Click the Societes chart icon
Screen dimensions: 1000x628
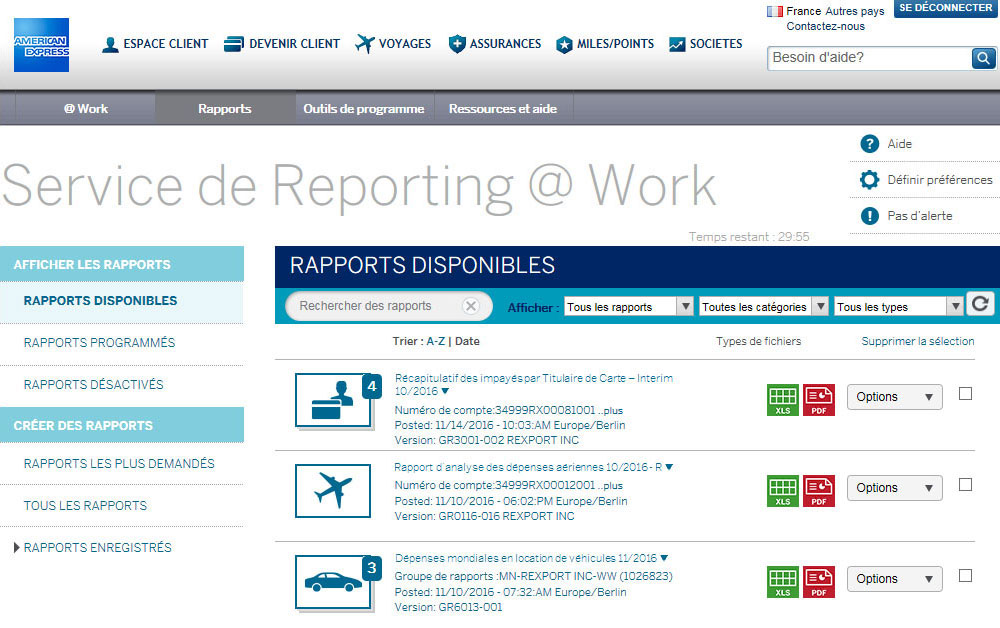pos(677,44)
